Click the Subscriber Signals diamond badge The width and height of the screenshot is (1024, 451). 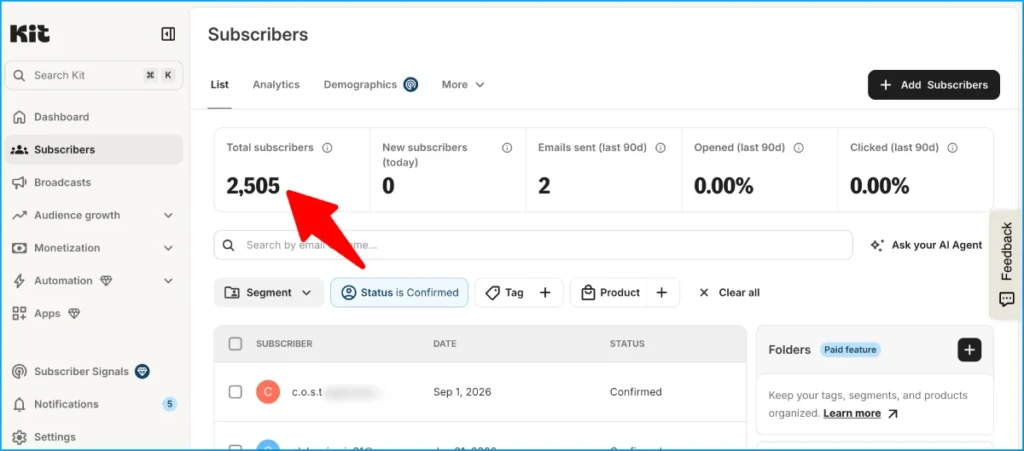coord(142,371)
